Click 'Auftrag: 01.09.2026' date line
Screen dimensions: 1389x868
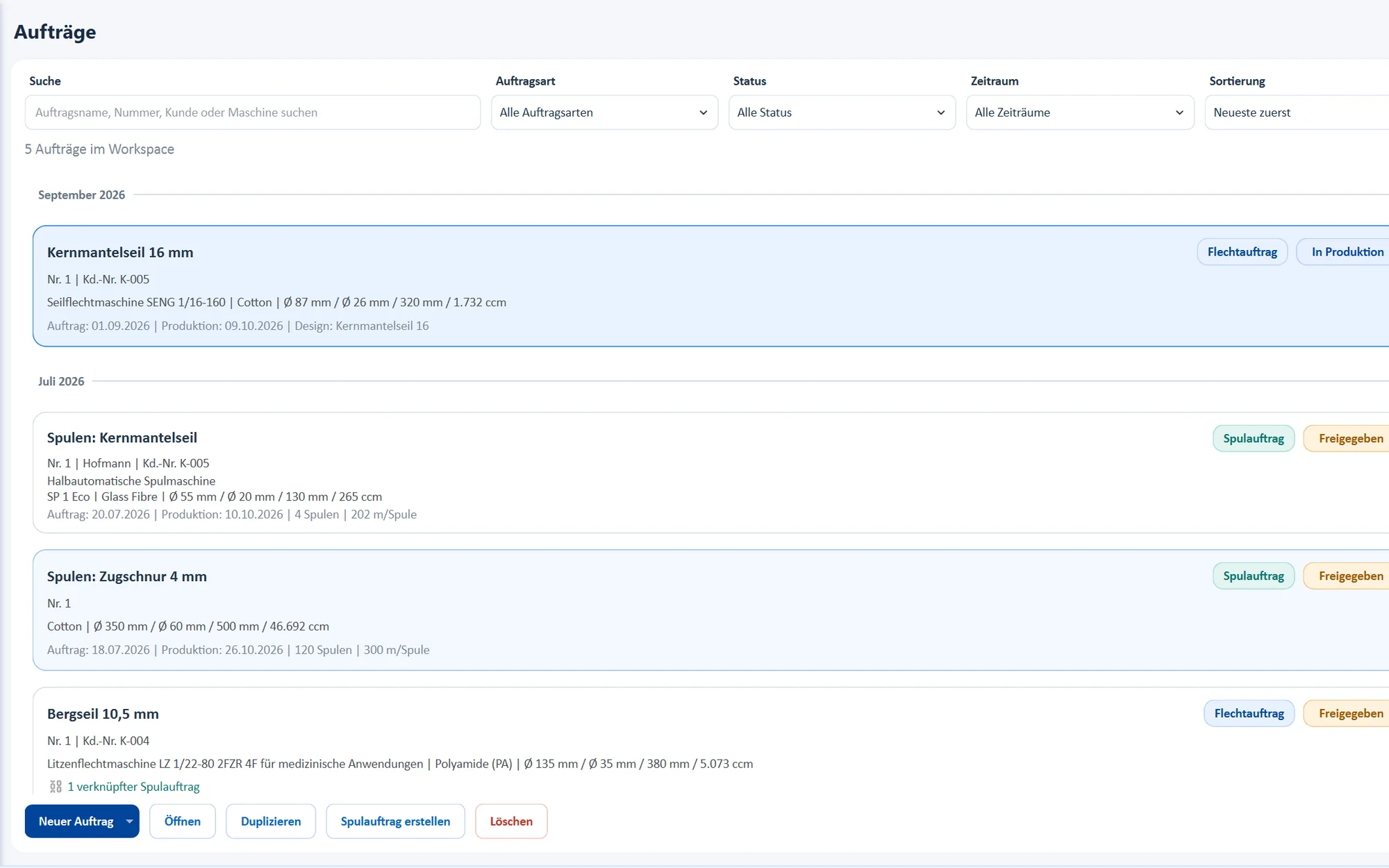tap(238, 326)
